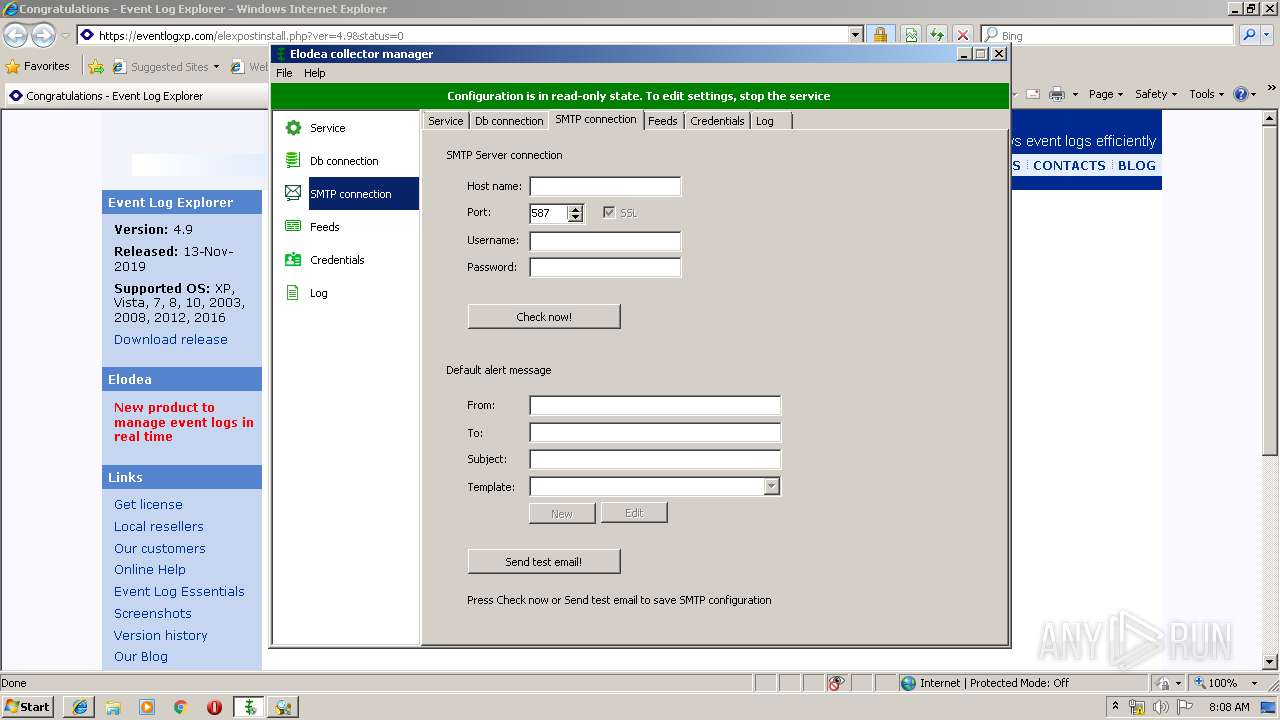
Task: Toggle the SSL checkbox
Action: point(609,213)
